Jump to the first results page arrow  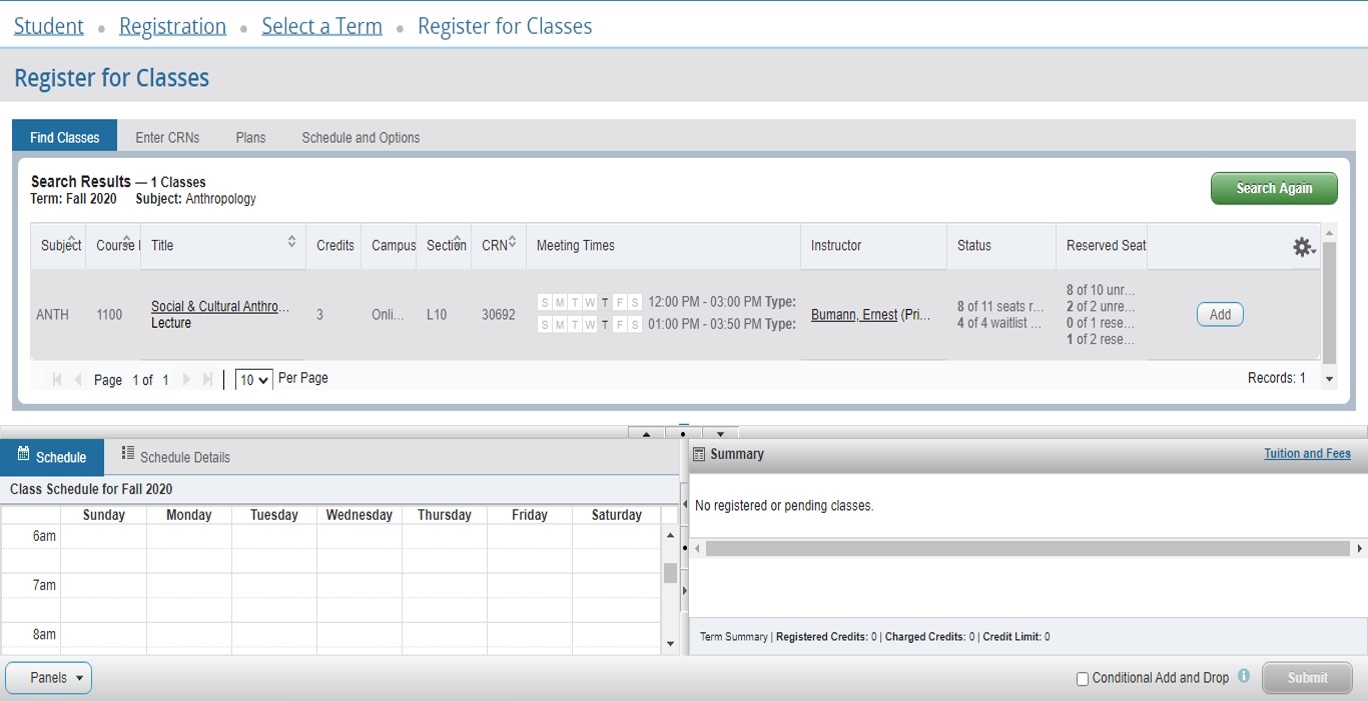tap(57, 380)
